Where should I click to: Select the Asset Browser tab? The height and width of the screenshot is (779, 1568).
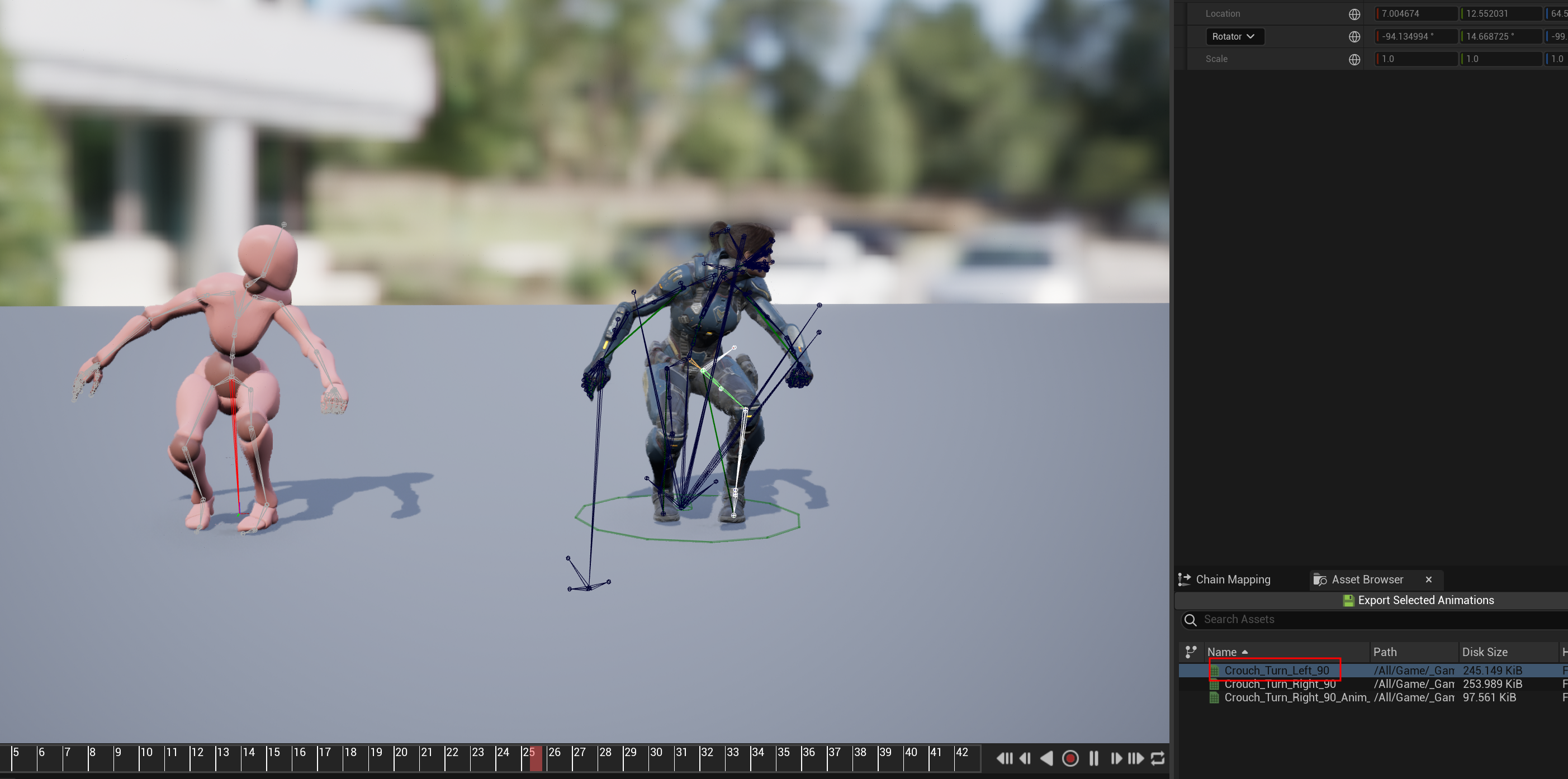click(1367, 579)
